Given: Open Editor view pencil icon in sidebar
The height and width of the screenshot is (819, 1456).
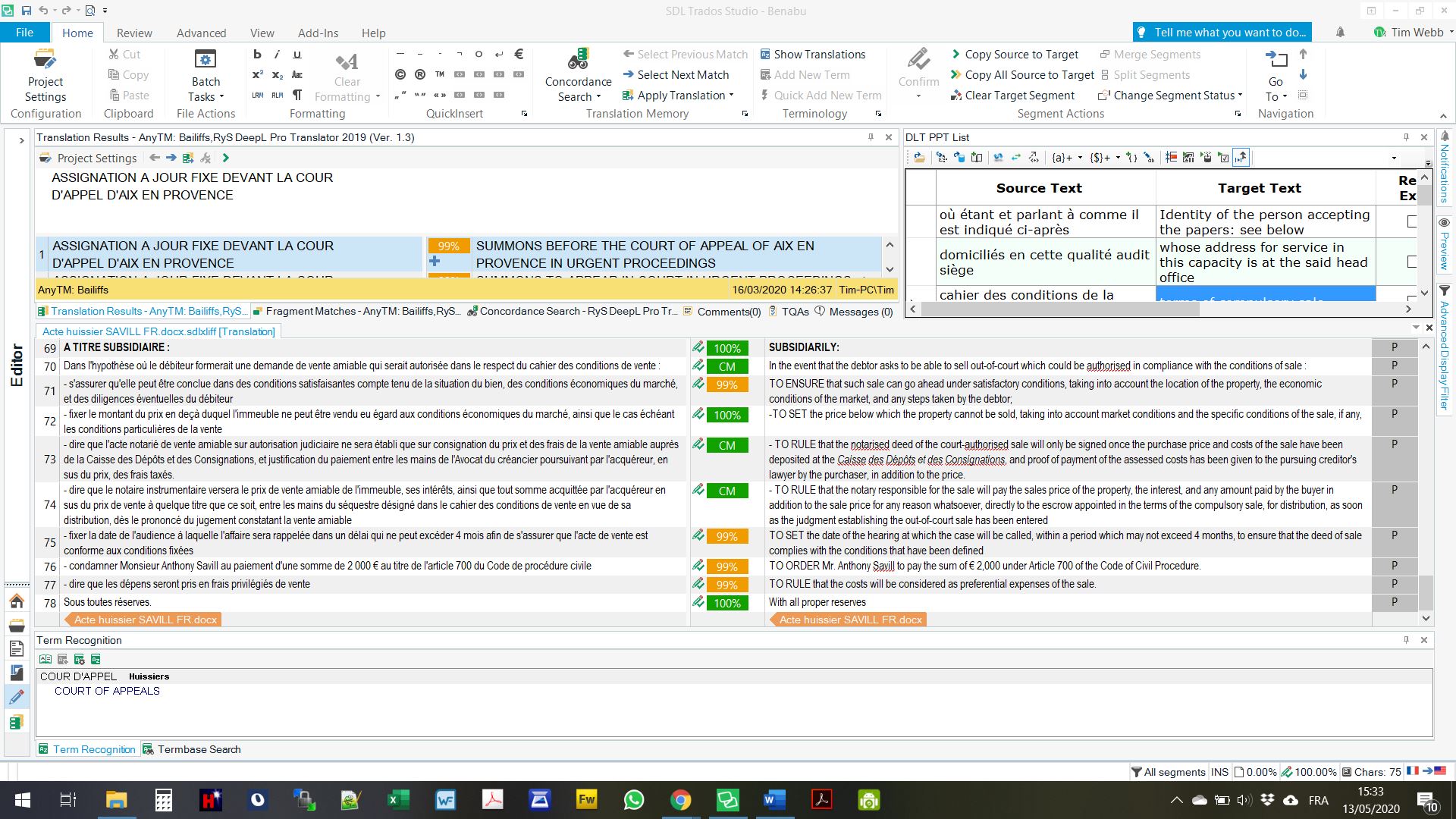Looking at the screenshot, I should (x=16, y=697).
